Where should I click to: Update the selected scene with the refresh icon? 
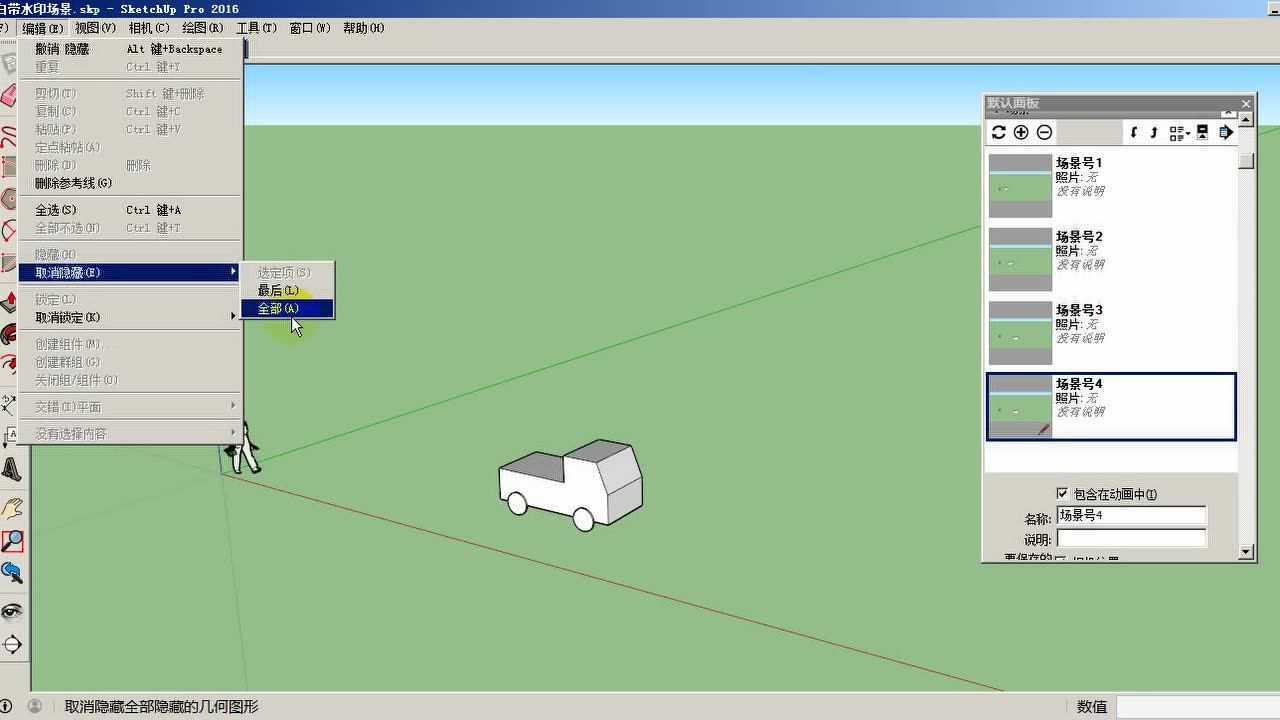click(x=998, y=132)
